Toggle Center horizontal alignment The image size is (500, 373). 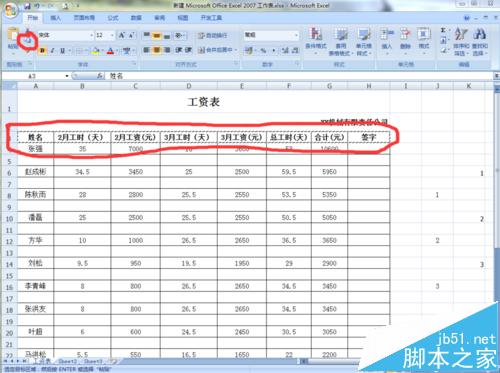pyautogui.click(x=157, y=50)
